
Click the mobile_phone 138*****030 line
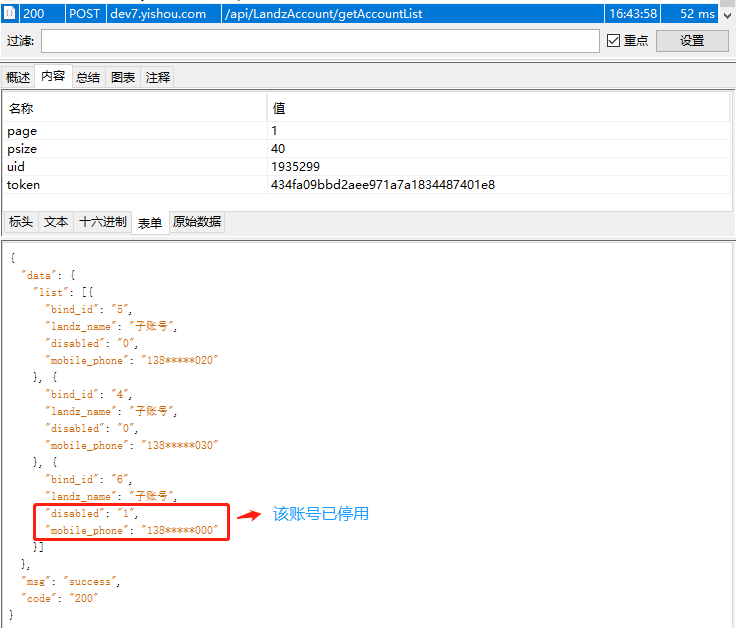click(x=132, y=445)
